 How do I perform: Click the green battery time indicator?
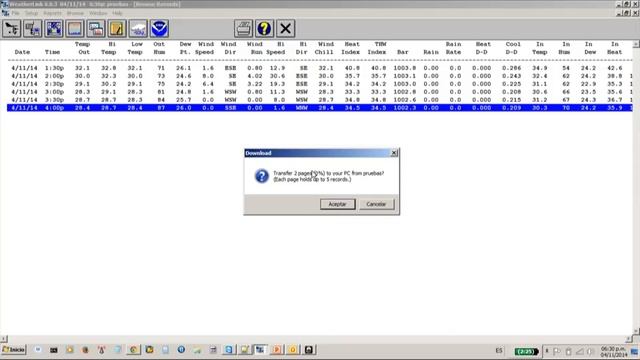pyautogui.click(x=526, y=351)
